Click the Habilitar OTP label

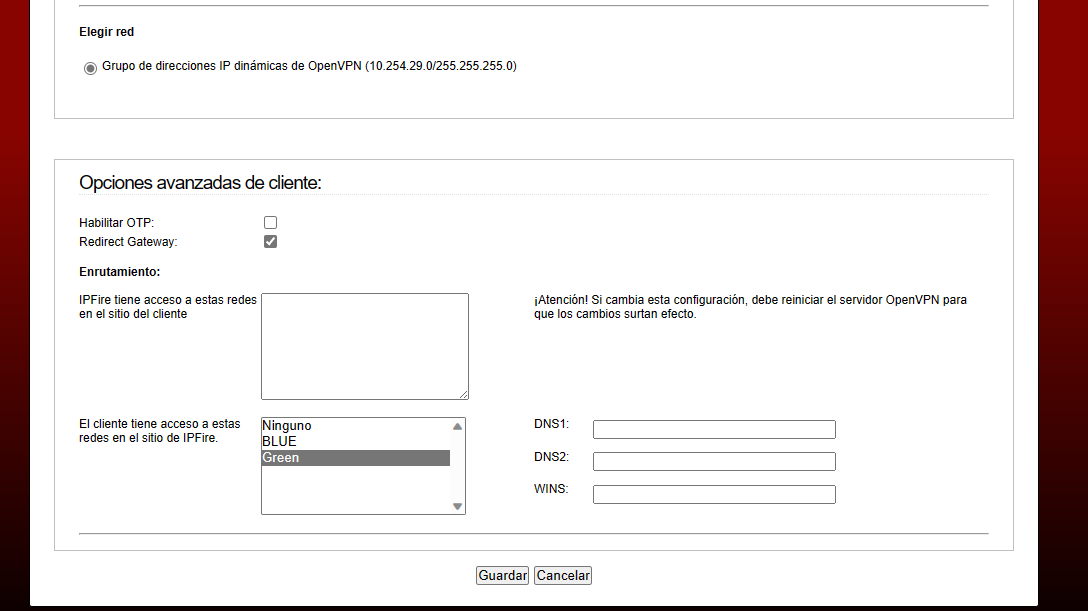click(x=117, y=223)
